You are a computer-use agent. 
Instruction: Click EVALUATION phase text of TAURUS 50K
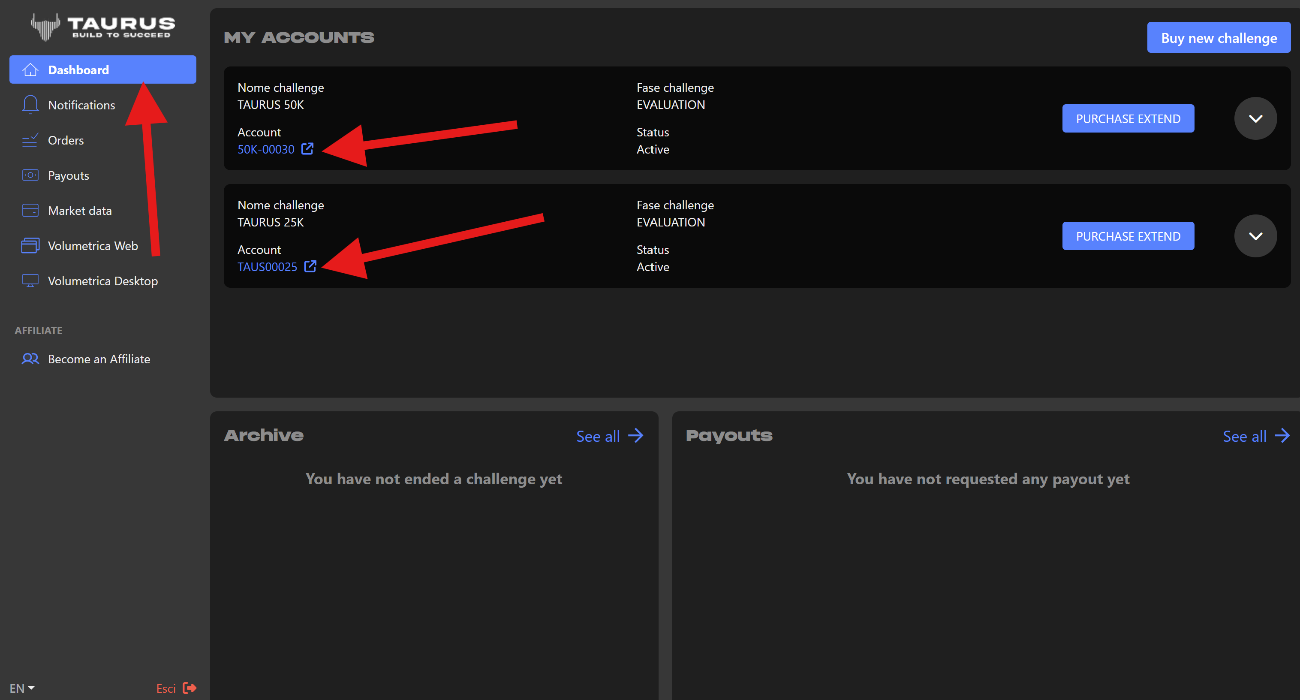pos(671,105)
